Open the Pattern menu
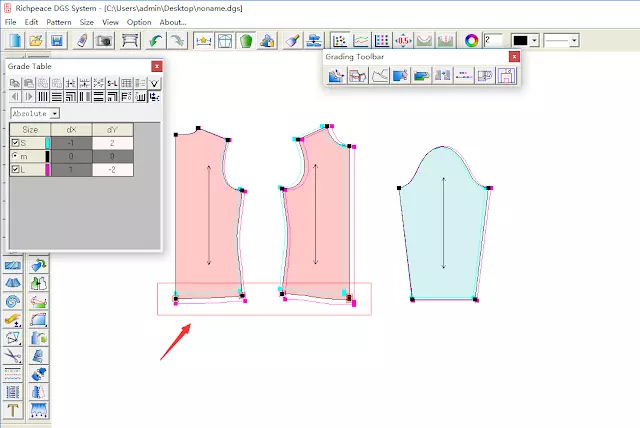This screenshot has width=640, height=428. coord(59,22)
